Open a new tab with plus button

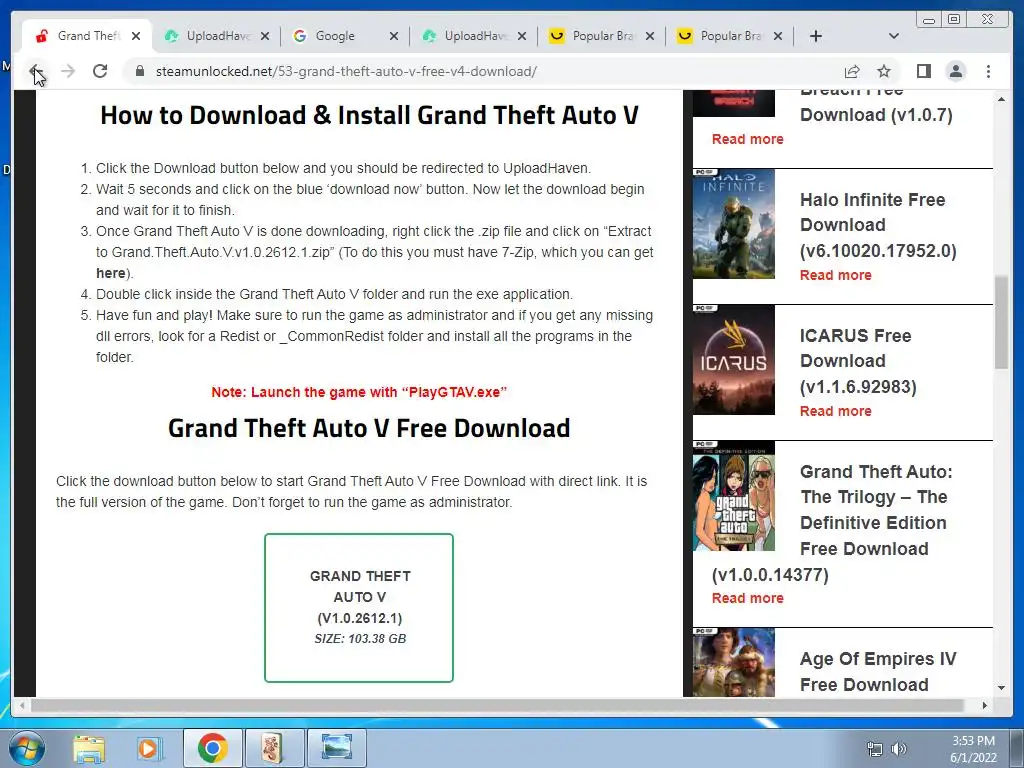point(816,36)
